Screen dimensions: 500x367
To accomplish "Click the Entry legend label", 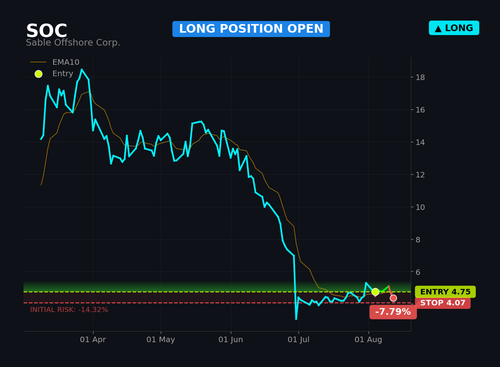I will 63,73.
